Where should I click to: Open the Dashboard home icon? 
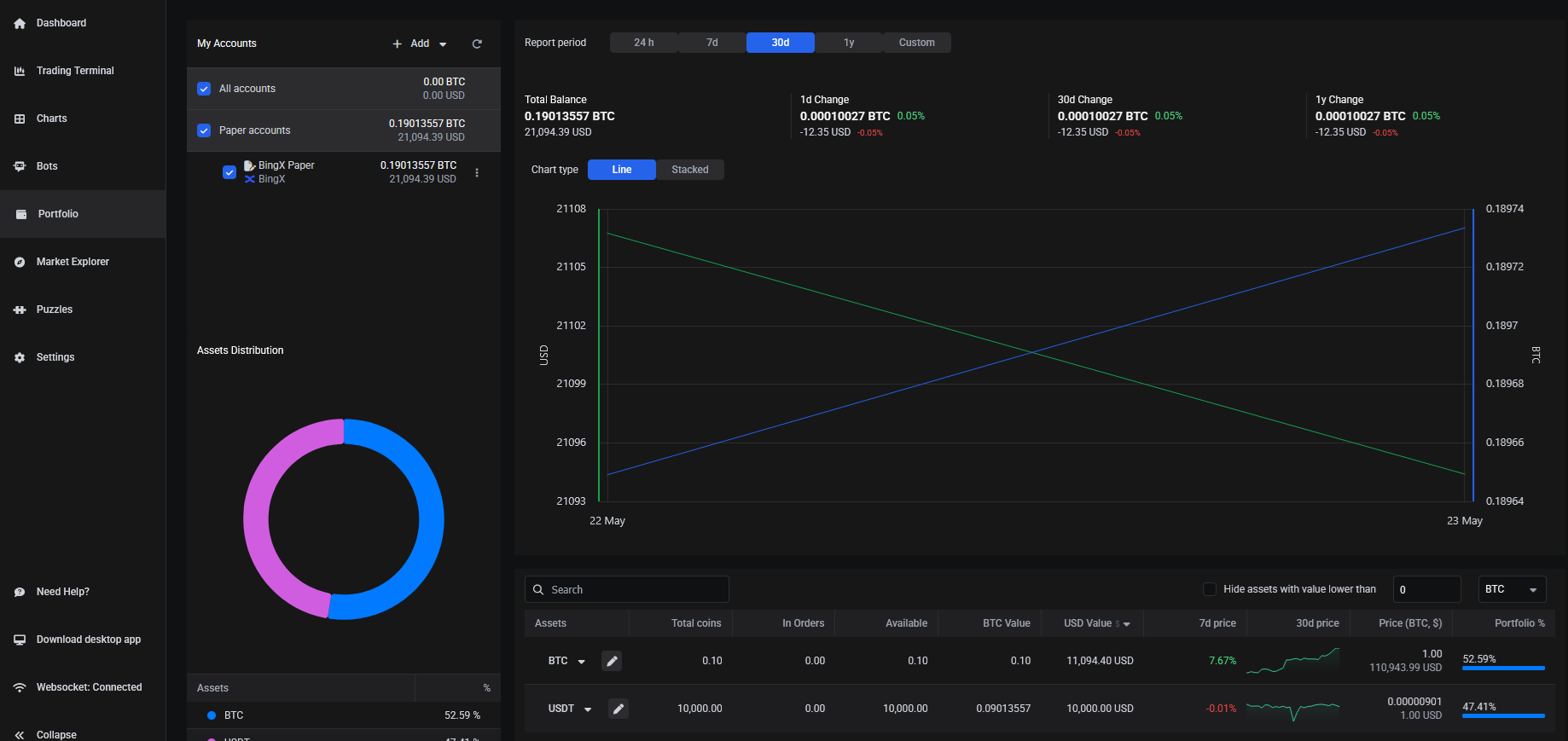click(x=20, y=23)
